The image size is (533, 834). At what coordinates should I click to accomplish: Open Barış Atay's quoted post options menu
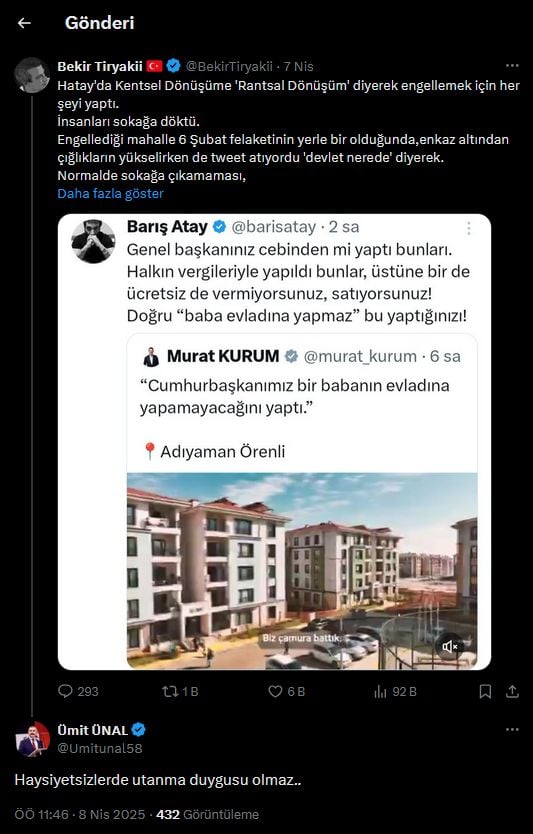(x=469, y=229)
